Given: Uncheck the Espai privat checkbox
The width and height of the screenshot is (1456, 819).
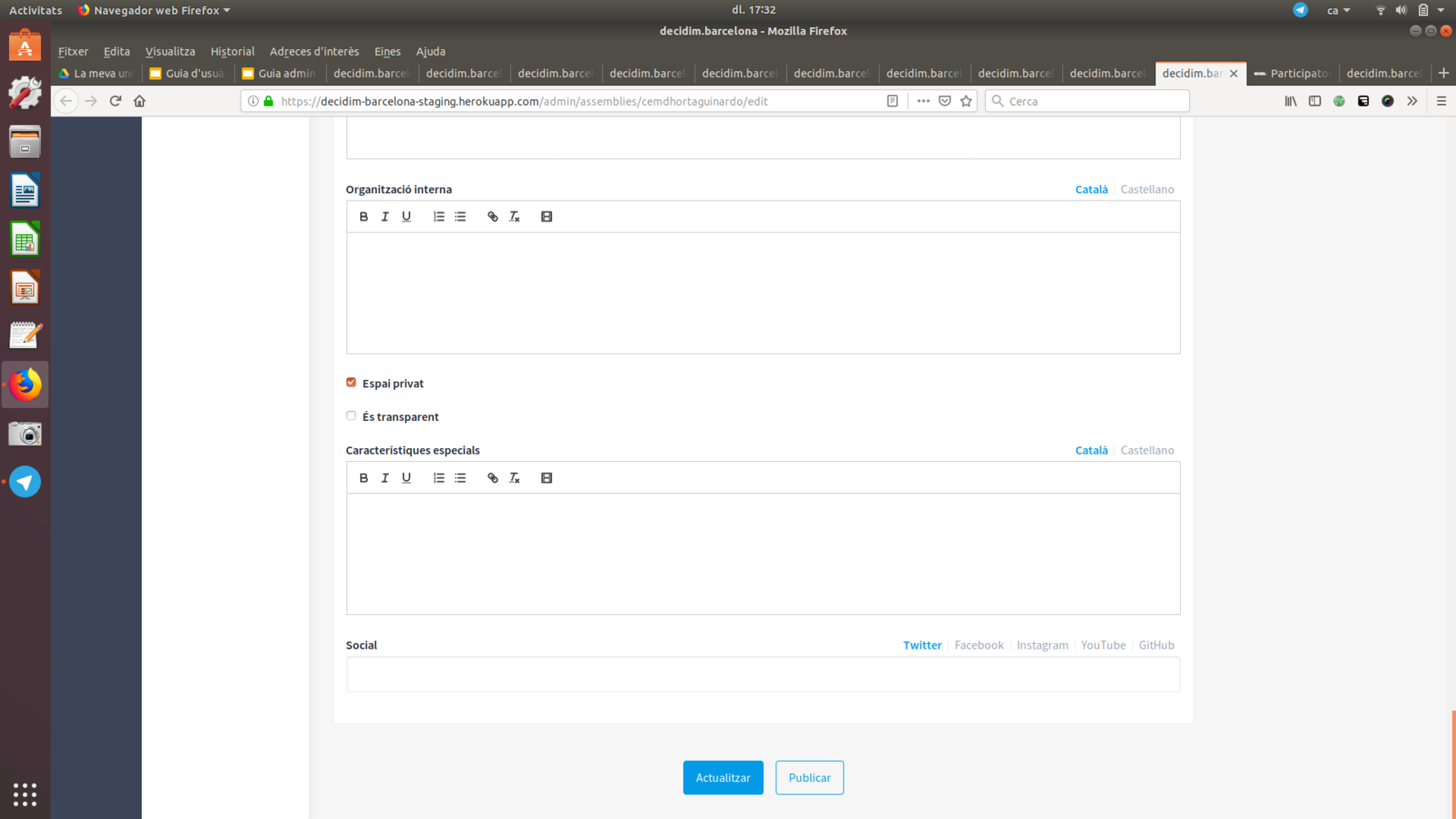Looking at the screenshot, I should click(350, 382).
